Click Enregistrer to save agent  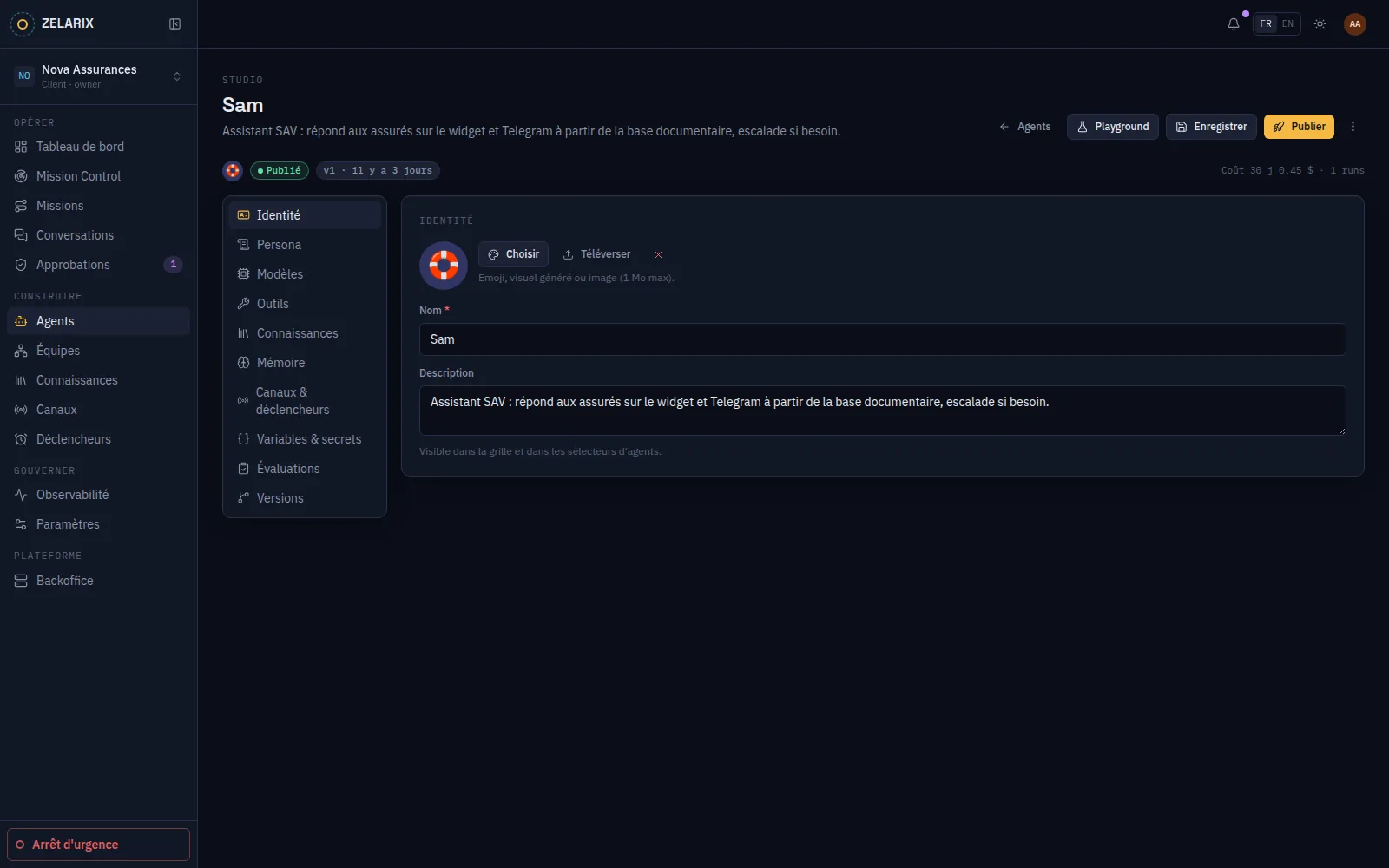1211,127
